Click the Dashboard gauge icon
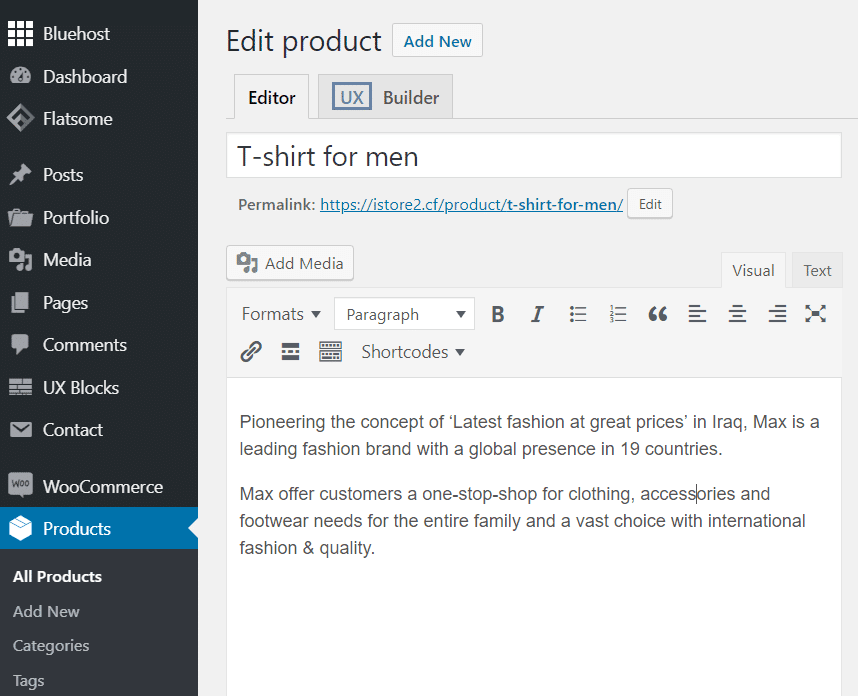Image resolution: width=858 pixels, height=696 pixels. pos(20,76)
